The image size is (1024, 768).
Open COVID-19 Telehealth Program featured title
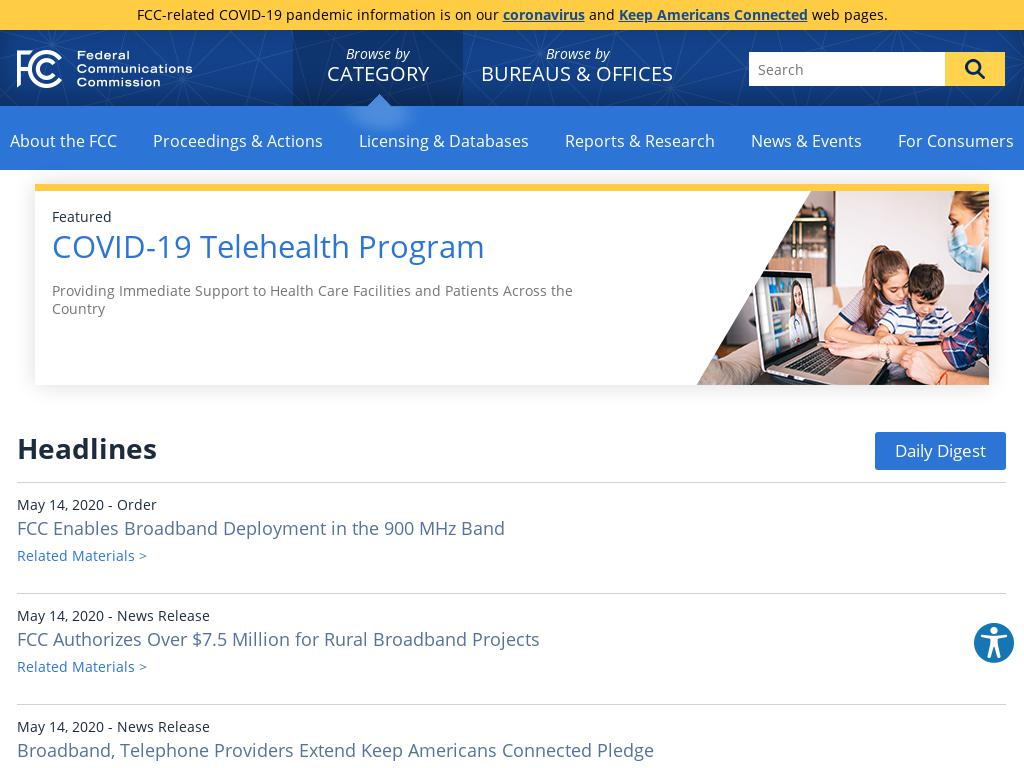[x=268, y=247]
